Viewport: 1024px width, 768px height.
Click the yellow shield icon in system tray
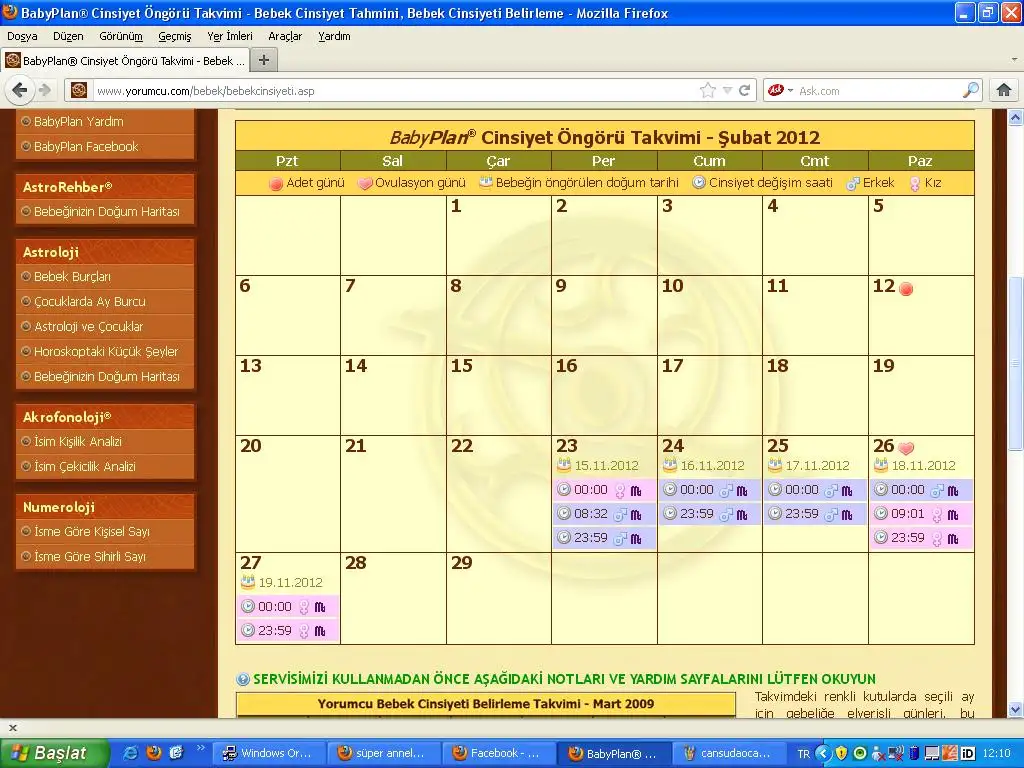click(841, 753)
